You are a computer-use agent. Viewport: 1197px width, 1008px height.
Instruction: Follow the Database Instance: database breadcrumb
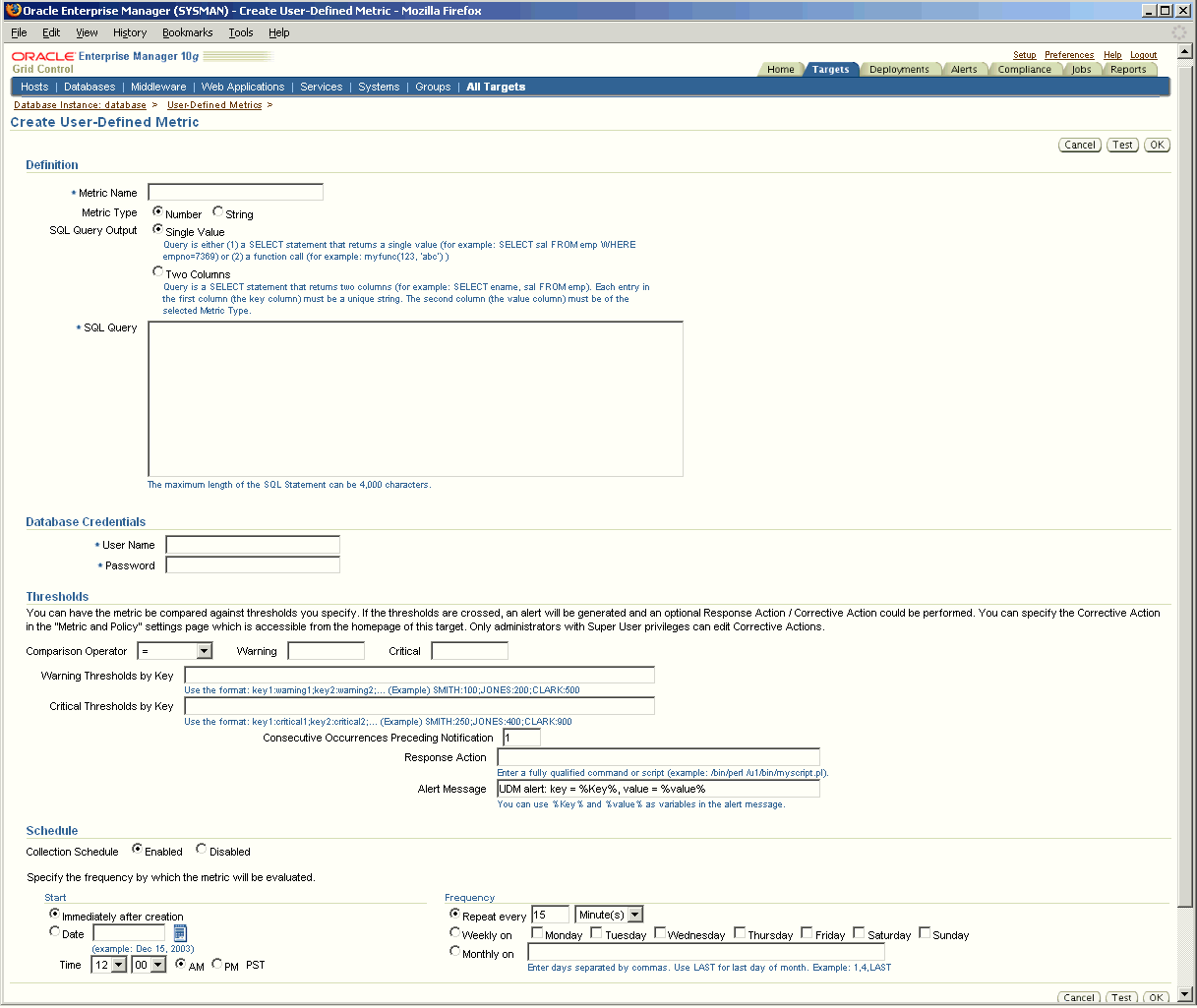(x=80, y=105)
